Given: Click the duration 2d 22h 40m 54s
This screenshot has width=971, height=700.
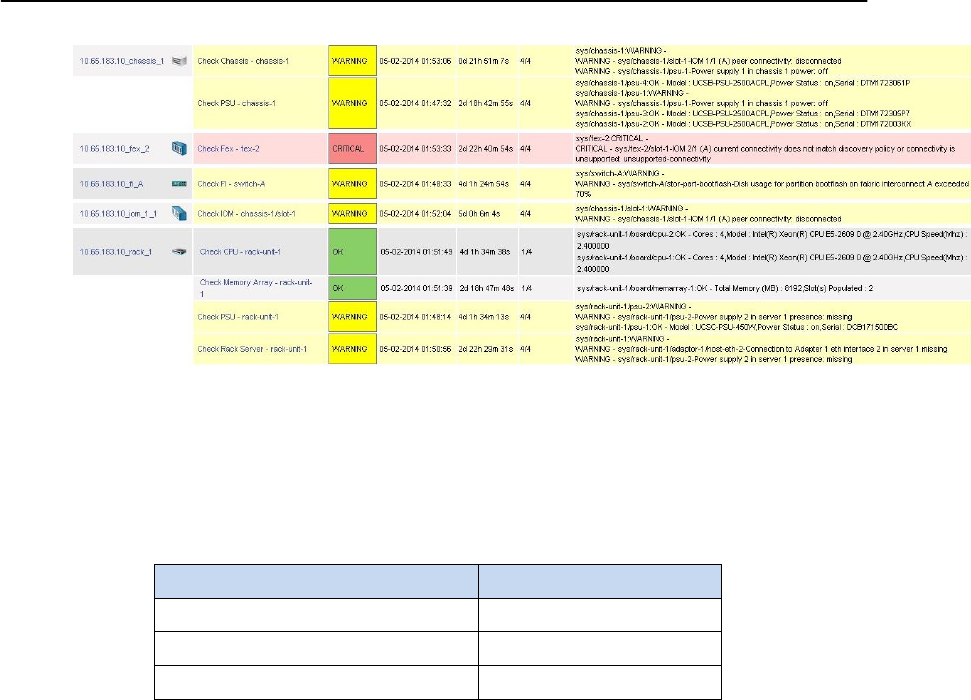Looking at the screenshot, I should 486,149.
